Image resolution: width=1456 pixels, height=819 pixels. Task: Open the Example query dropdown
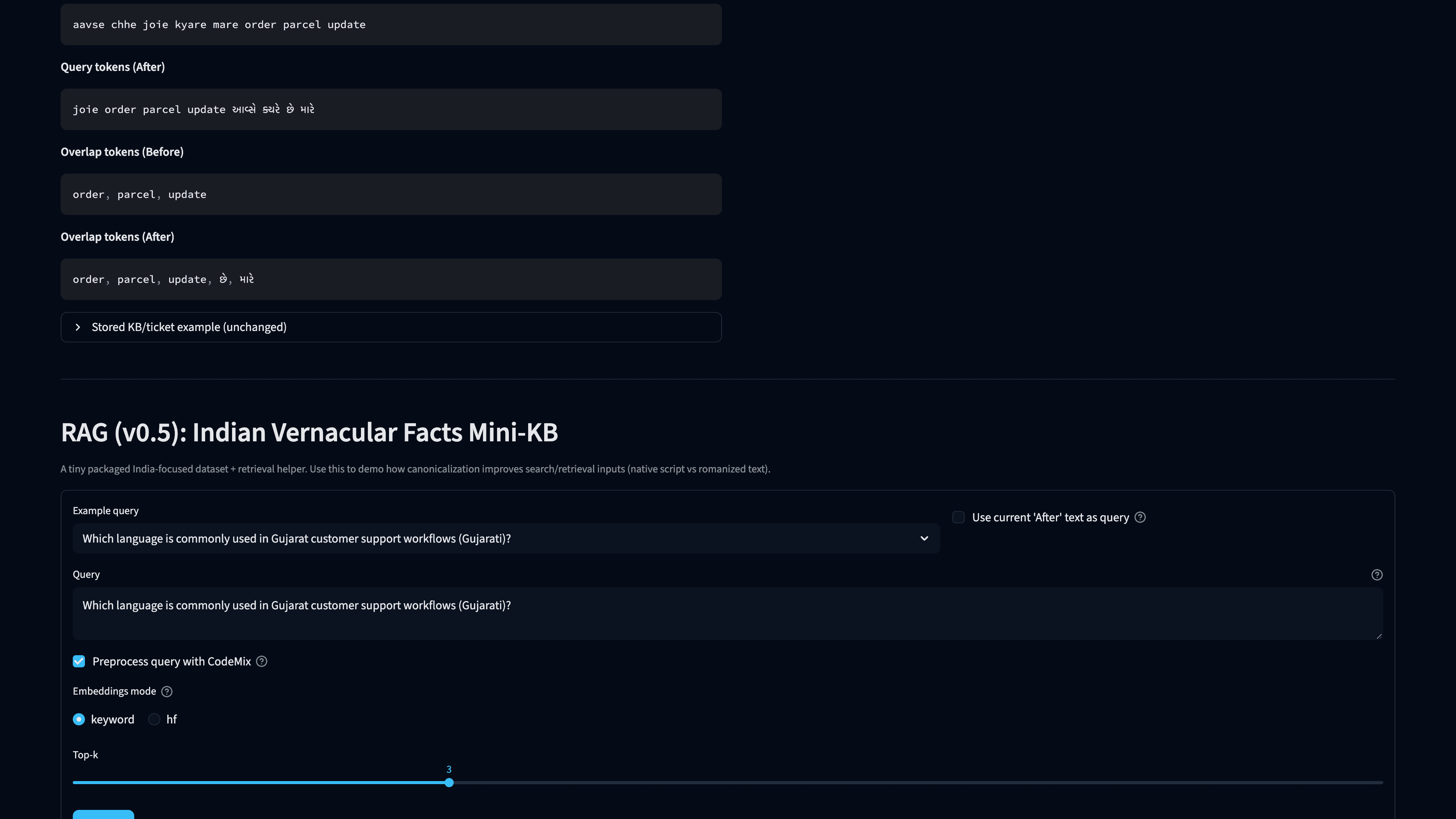(x=506, y=539)
